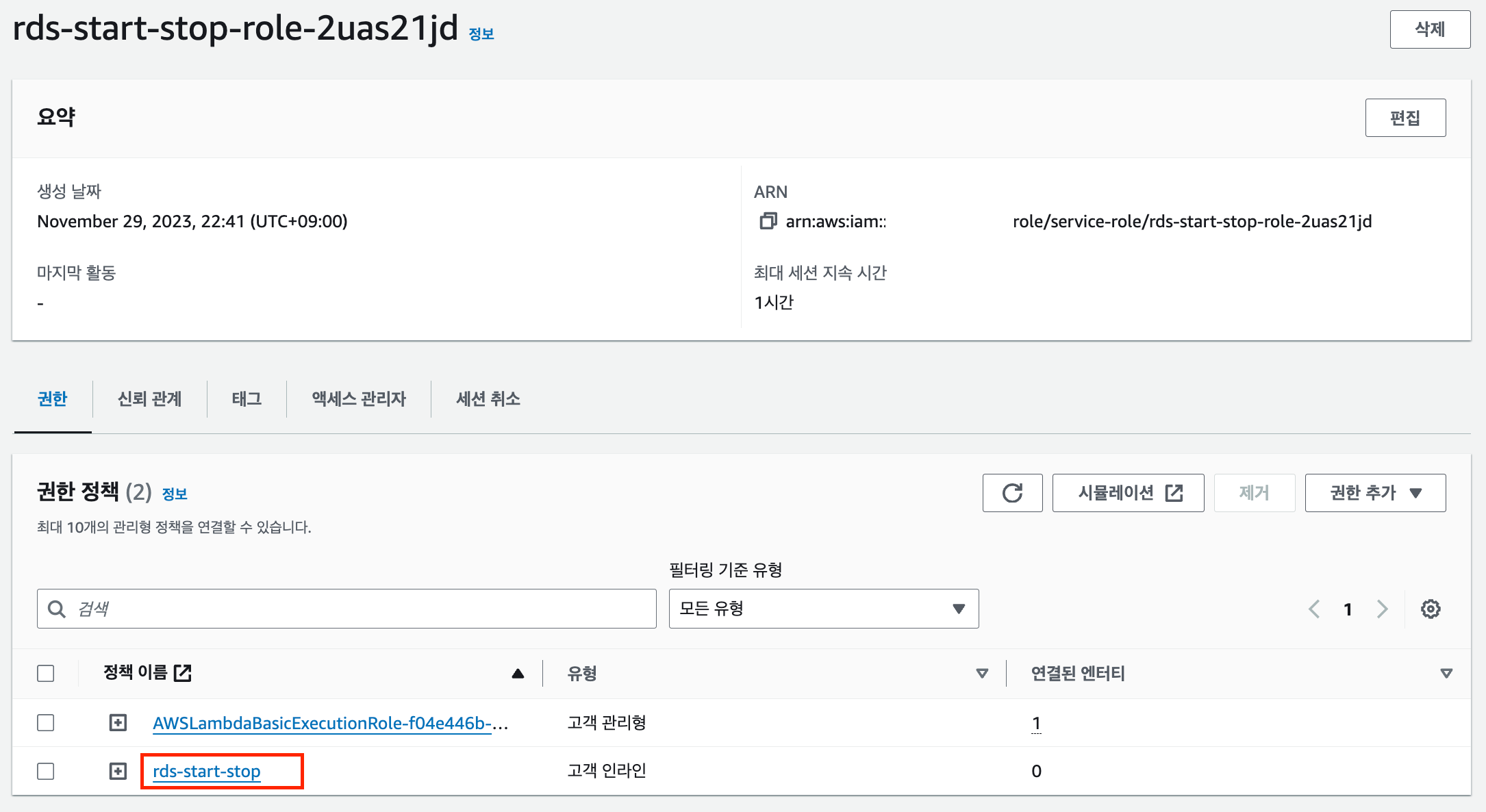Click the refresh policies icon button
Viewport: 1486px width, 812px height.
click(x=1012, y=493)
